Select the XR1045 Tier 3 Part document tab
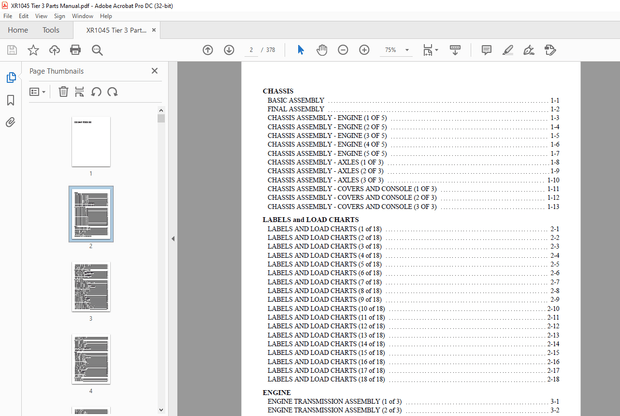The width and height of the screenshot is (620, 416). [116, 30]
